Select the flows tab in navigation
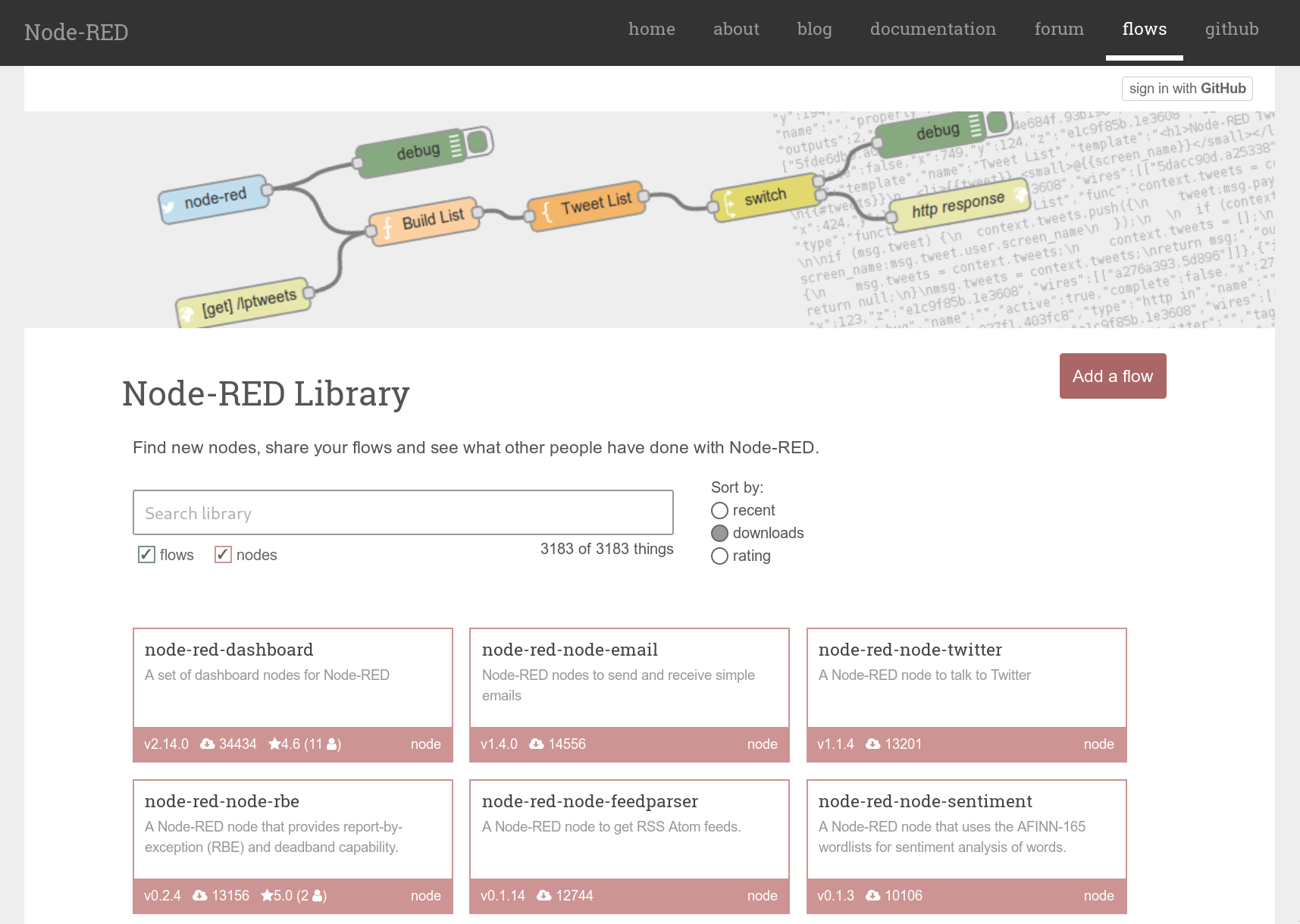Viewport: 1300px width, 924px height. tap(1145, 29)
